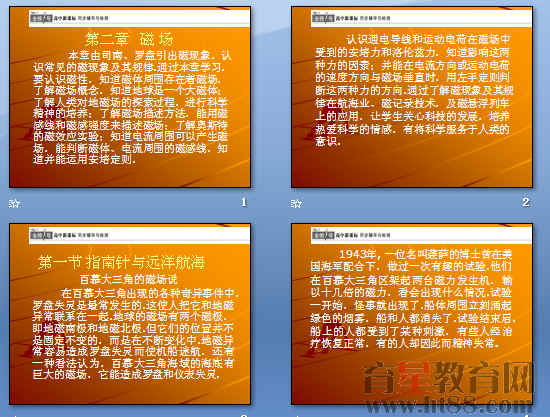Select the slide 2 thumbnail about 安培力和洛伦兹力

(412, 97)
